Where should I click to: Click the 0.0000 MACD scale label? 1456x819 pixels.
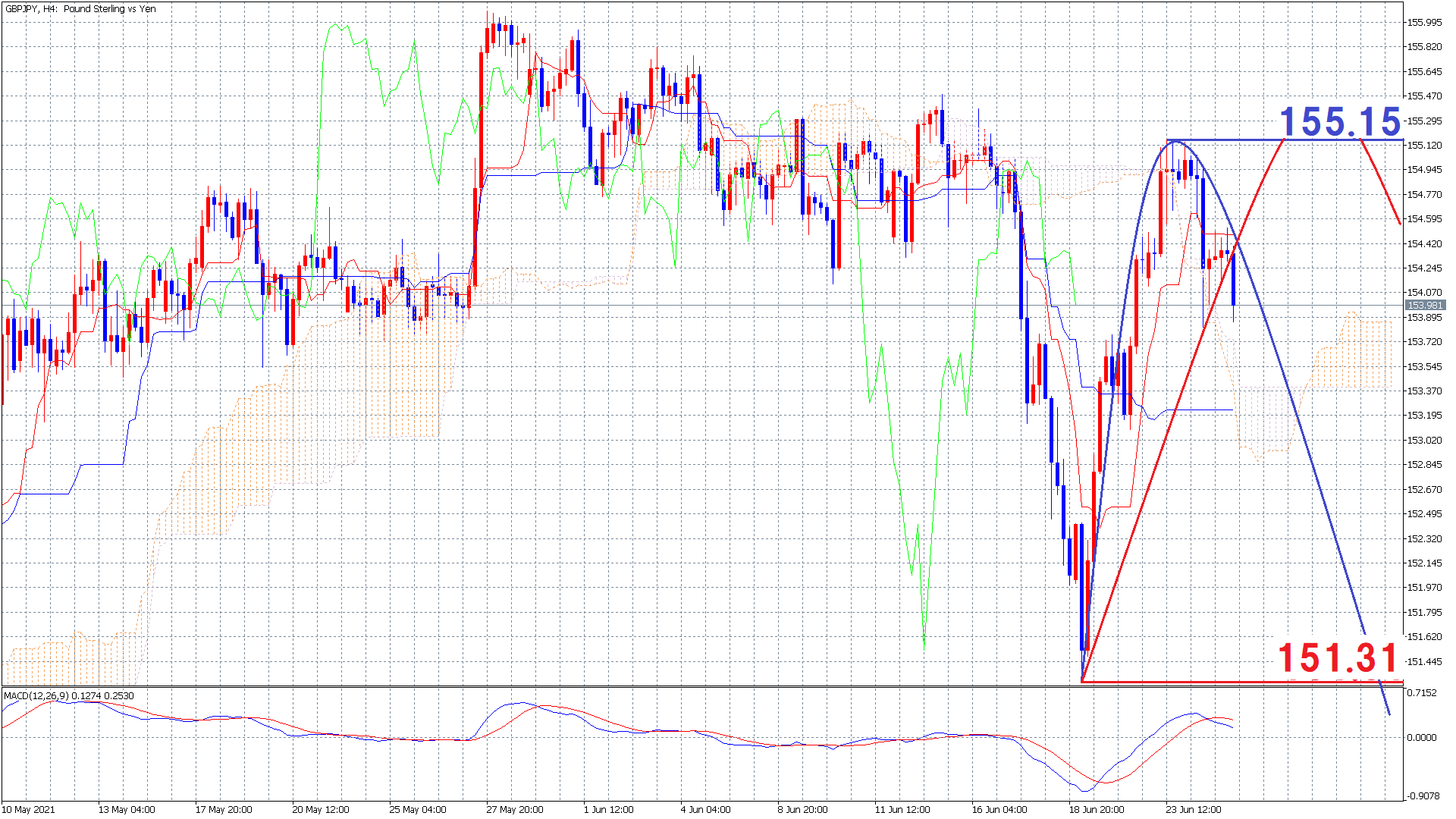click(1421, 737)
